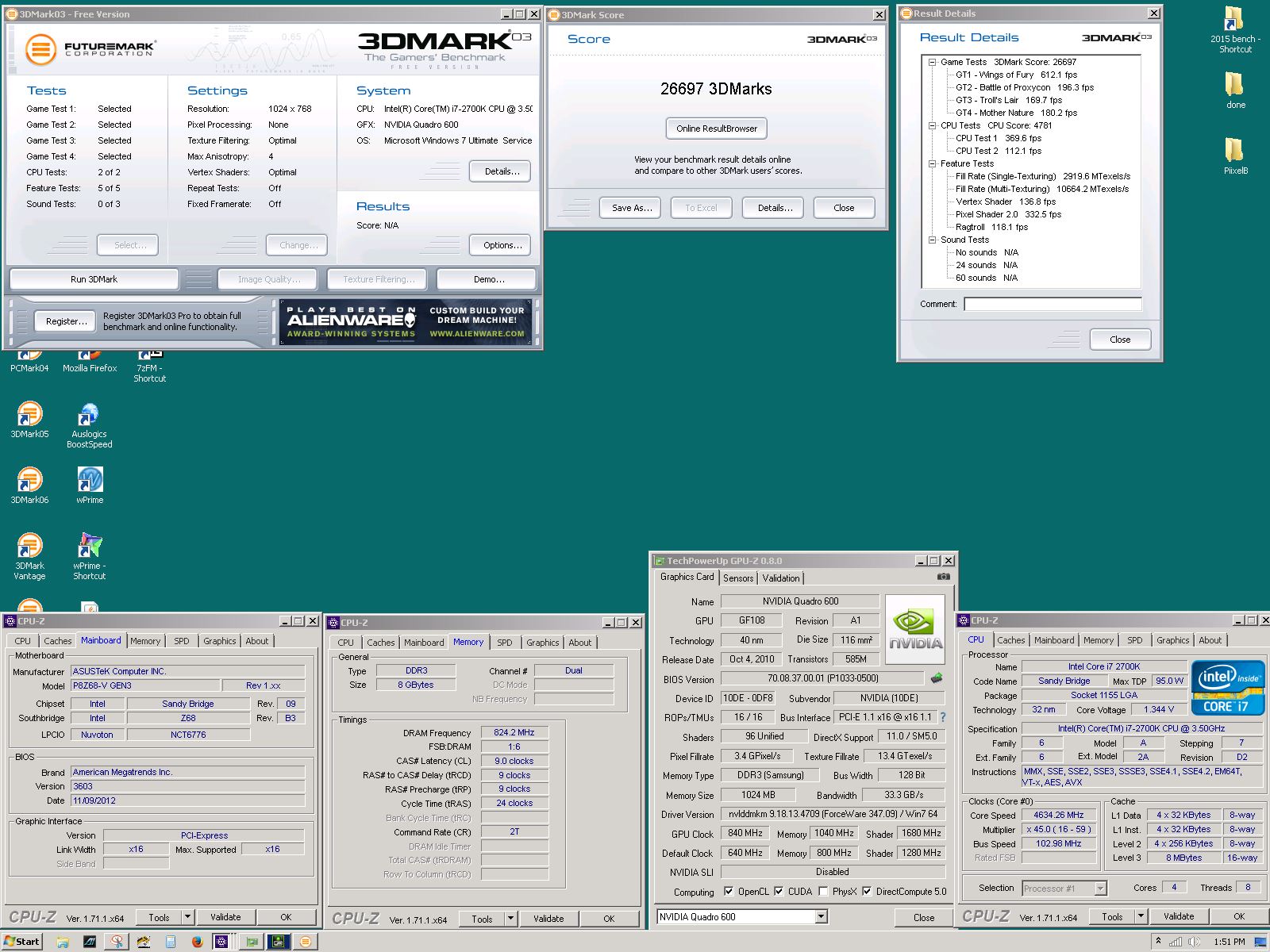Open the PCMark04 desktop icon
1270x952 pixels.
click(29, 361)
